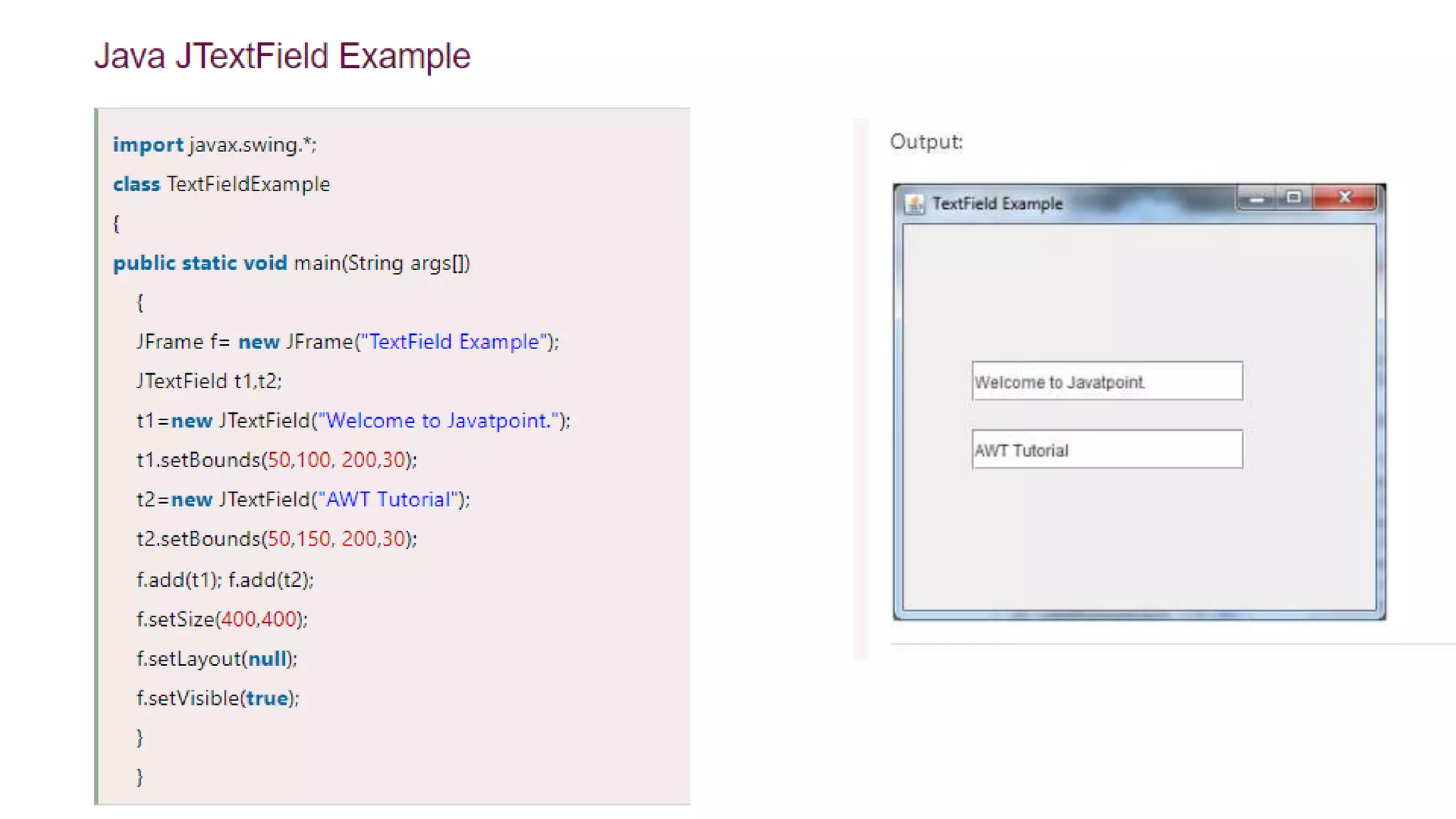Minimize the TextField Example window

tap(1257, 198)
